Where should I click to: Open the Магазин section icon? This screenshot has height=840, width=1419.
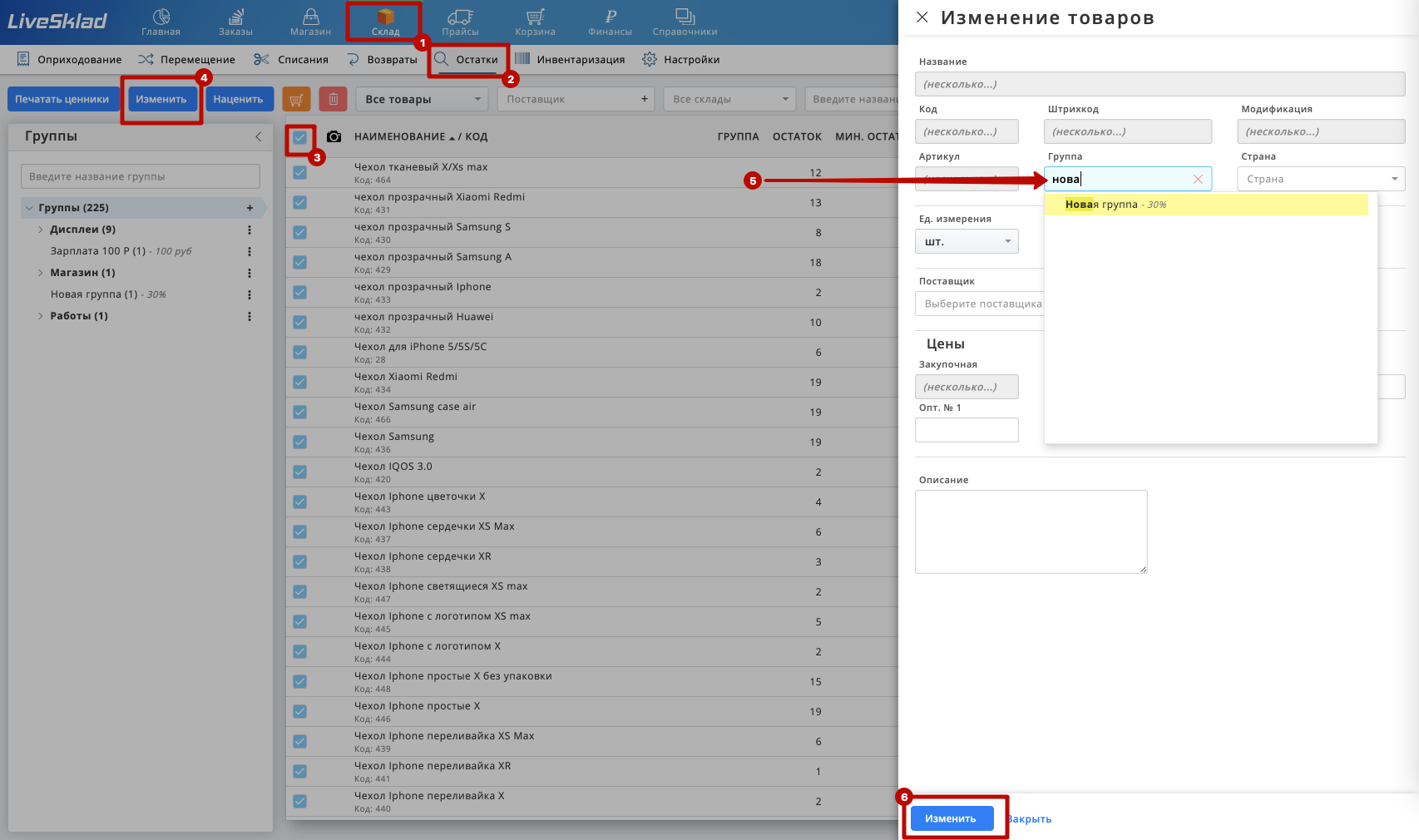click(310, 17)
